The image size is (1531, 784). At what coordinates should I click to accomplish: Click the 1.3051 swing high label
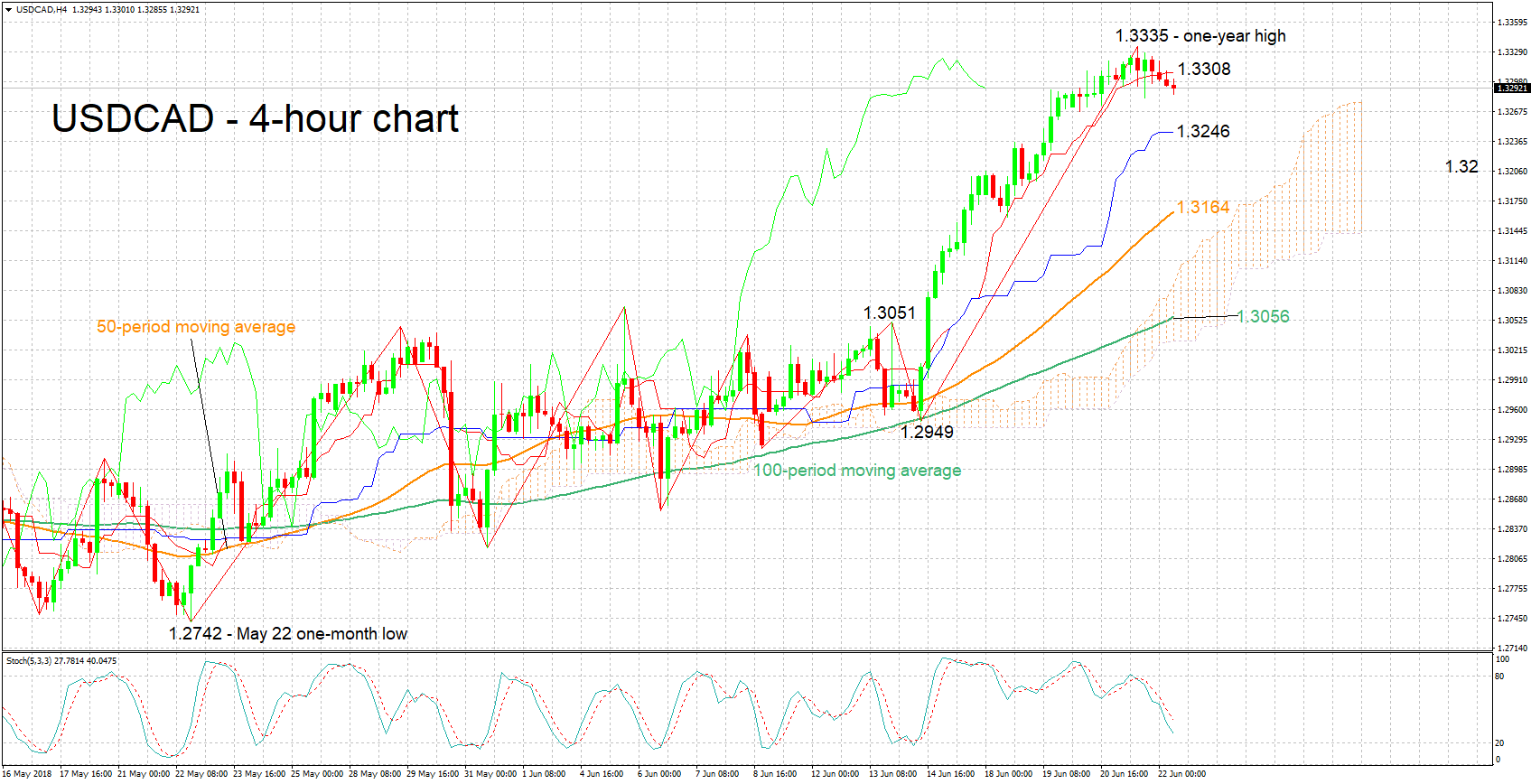(889, 313)
